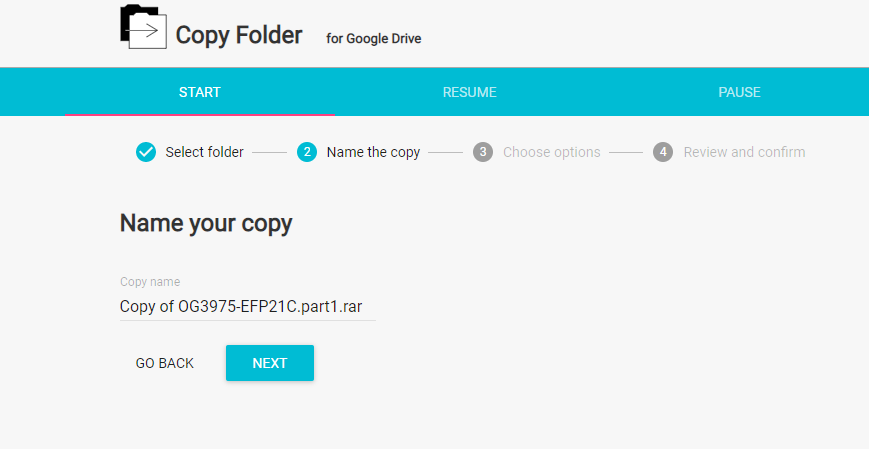
Task: Click the GO BACK button
Action: pyautogui.click(x=165, y=363)
